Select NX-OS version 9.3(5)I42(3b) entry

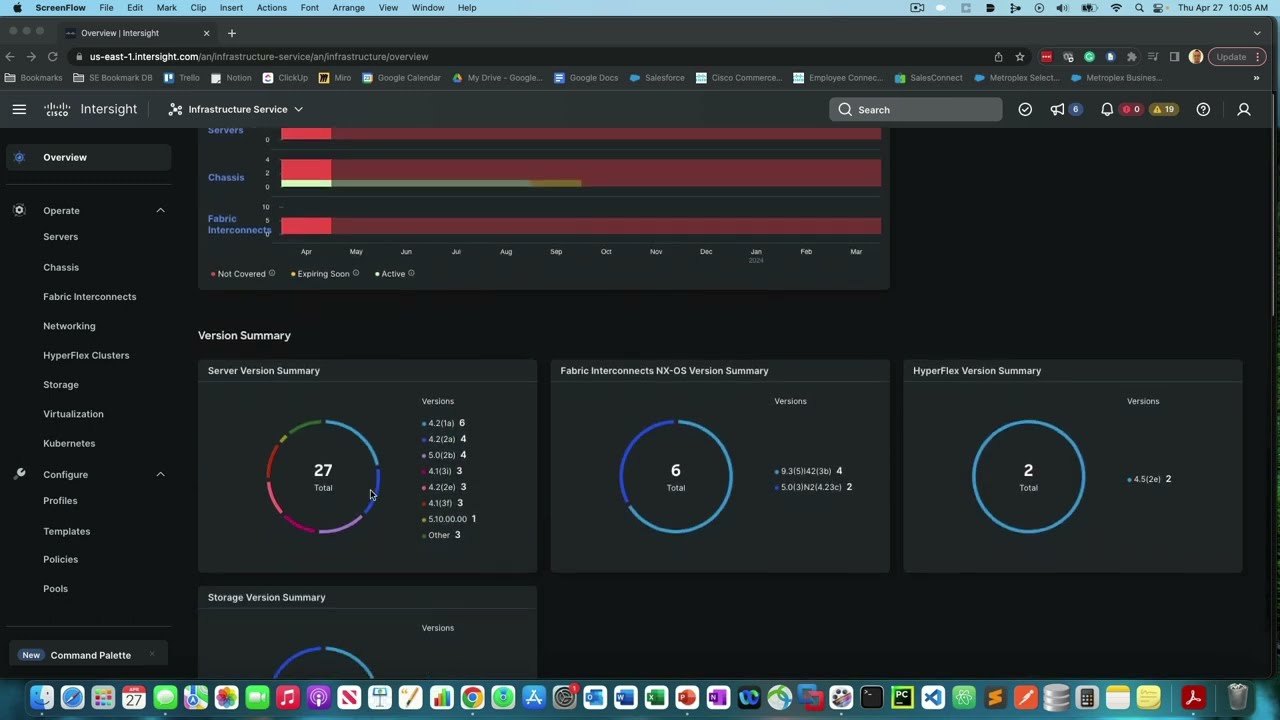pyautogui.click(x=808, y=471)
